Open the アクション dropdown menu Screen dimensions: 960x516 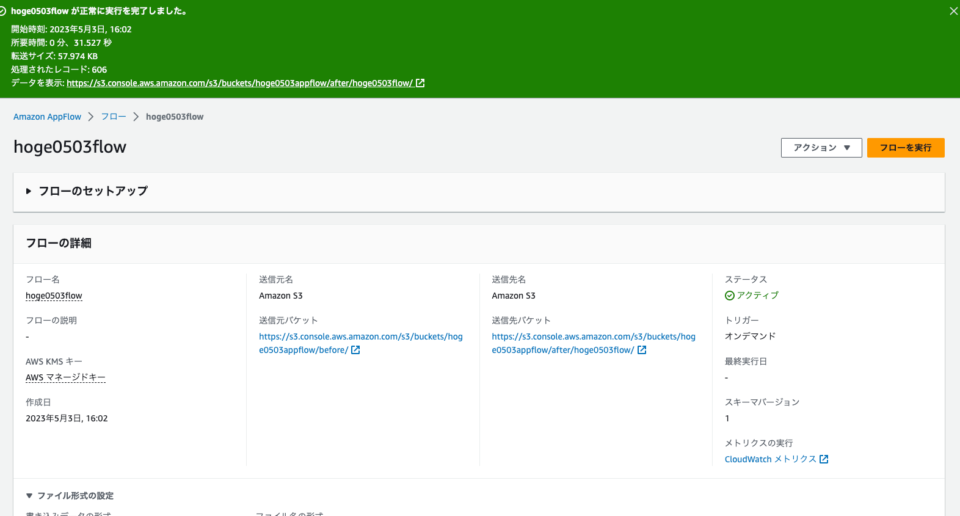pyautogui.click(x=821, y=148)
